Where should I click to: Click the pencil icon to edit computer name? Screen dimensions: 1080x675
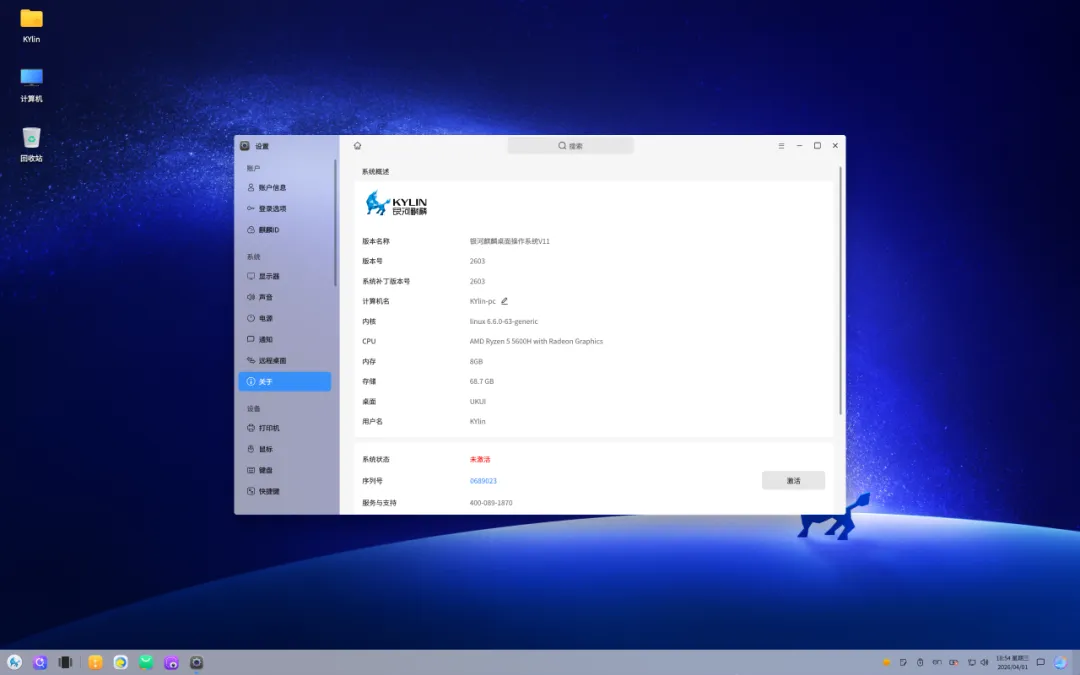[504, 301]
